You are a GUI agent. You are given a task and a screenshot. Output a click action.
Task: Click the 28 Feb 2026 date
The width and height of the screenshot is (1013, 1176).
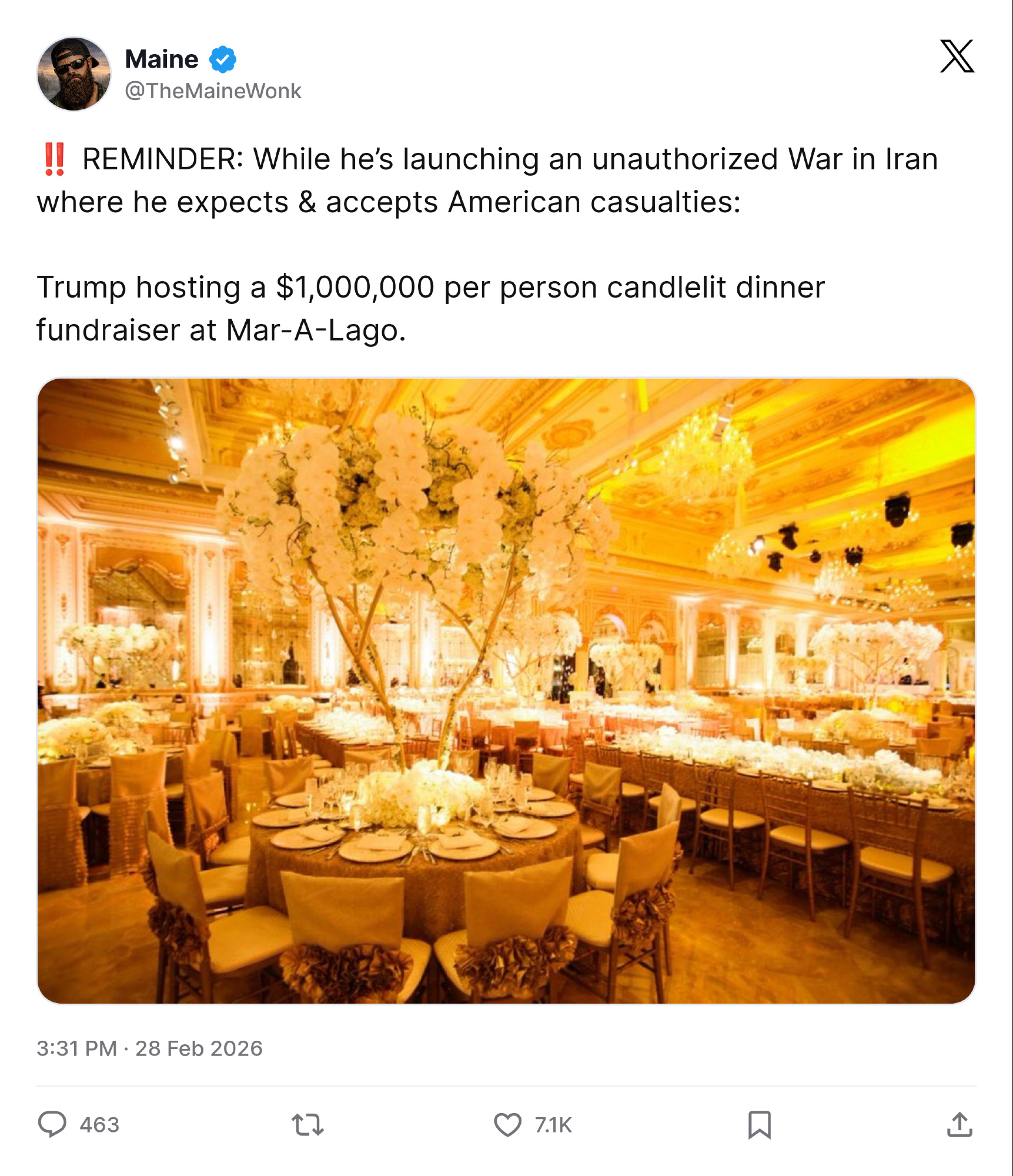pyautogui.click(x=199, y=1048)
